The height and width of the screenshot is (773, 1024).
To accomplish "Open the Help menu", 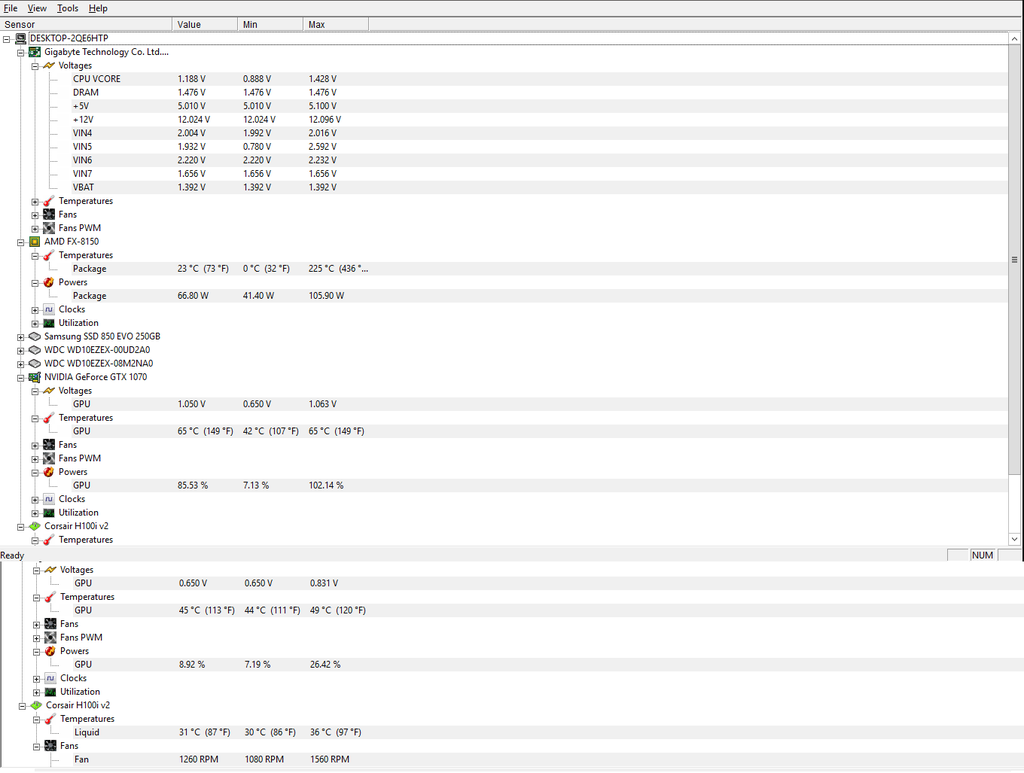I will coord(98,8).
